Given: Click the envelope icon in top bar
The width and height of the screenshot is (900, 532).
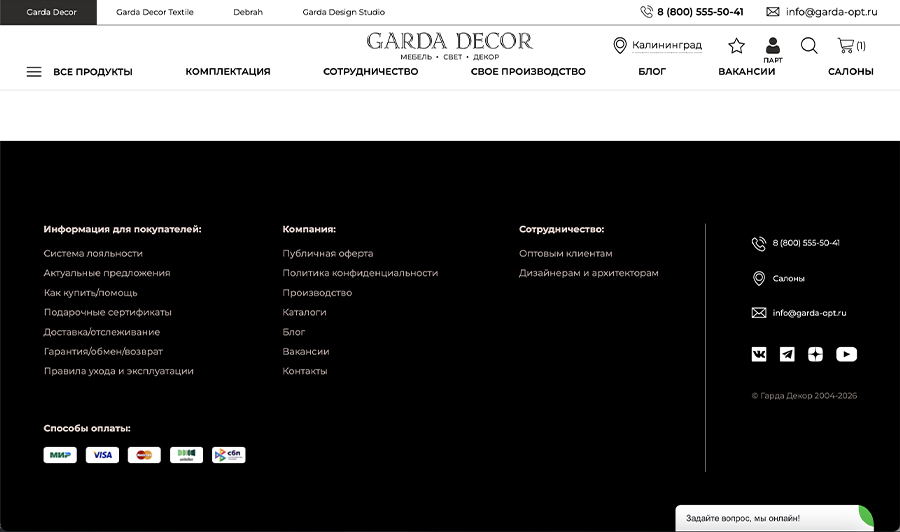Looking at the screenshot, I should coord(773,11).
